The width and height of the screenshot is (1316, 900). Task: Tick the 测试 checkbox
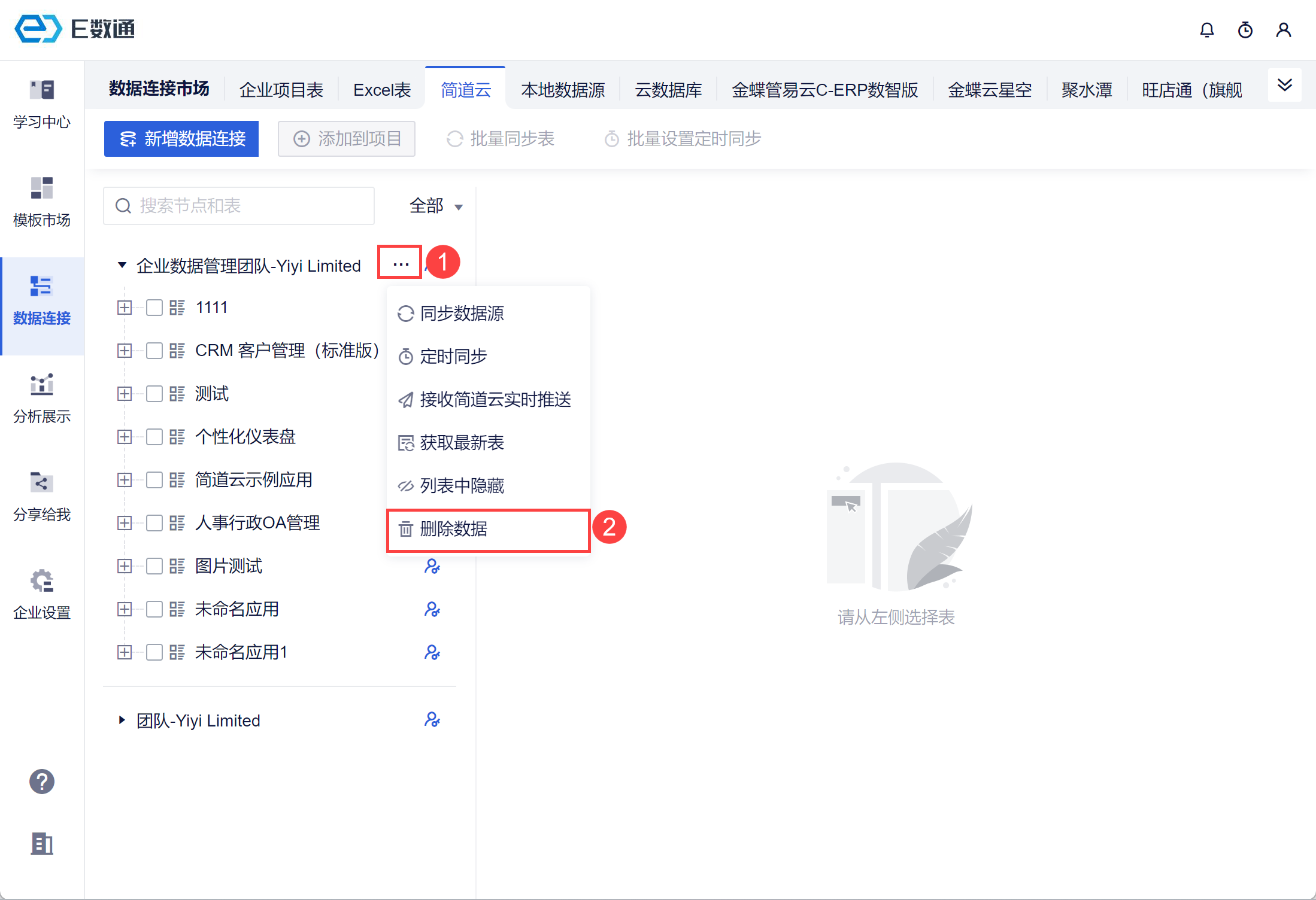(x=154, y=394)
